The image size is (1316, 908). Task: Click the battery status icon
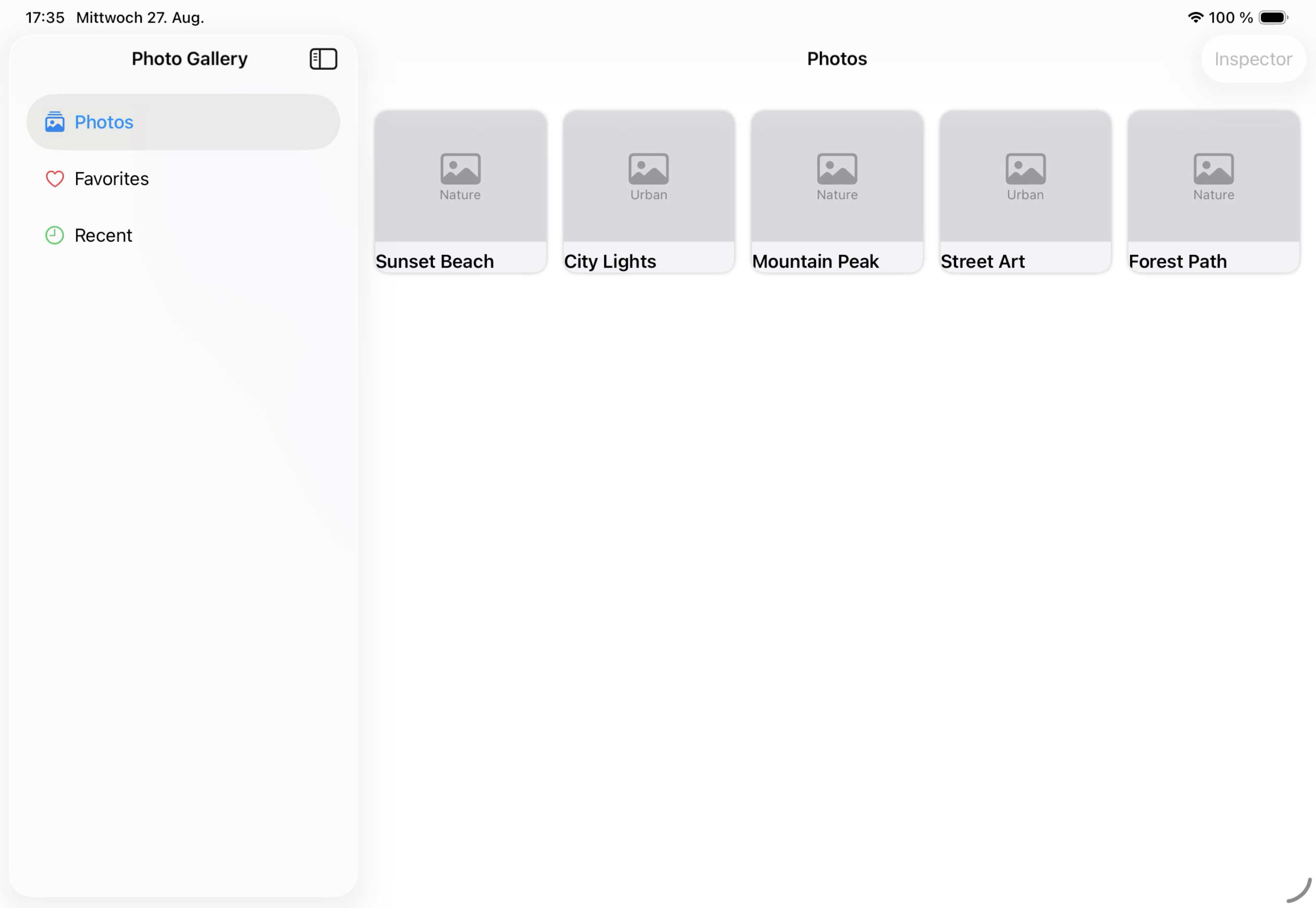click(x=1273, y=18)
